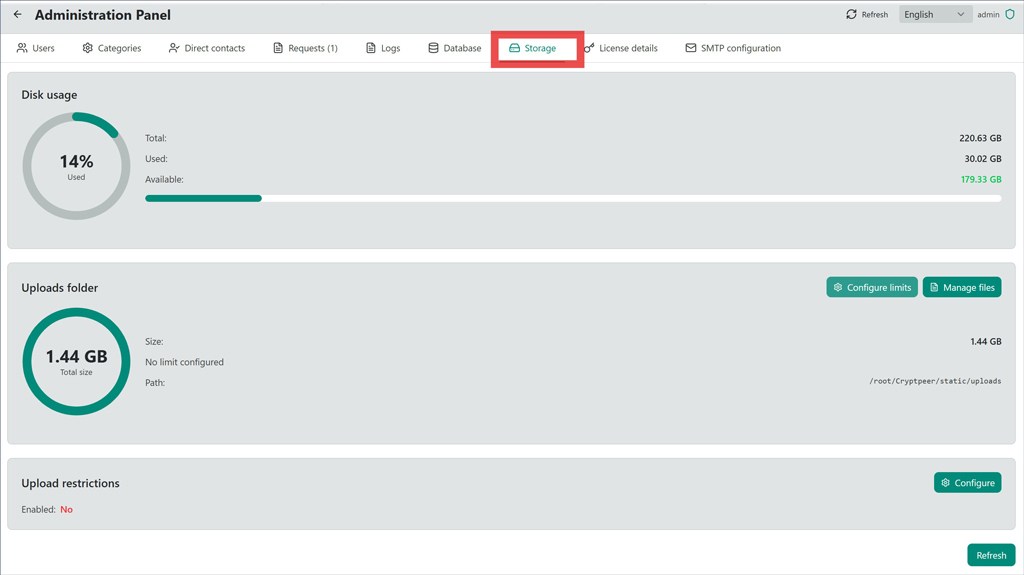Image resolution: width=1024 pixels, height=575 pixels.
Task: Click the admin username label
Action: point(988,14)
